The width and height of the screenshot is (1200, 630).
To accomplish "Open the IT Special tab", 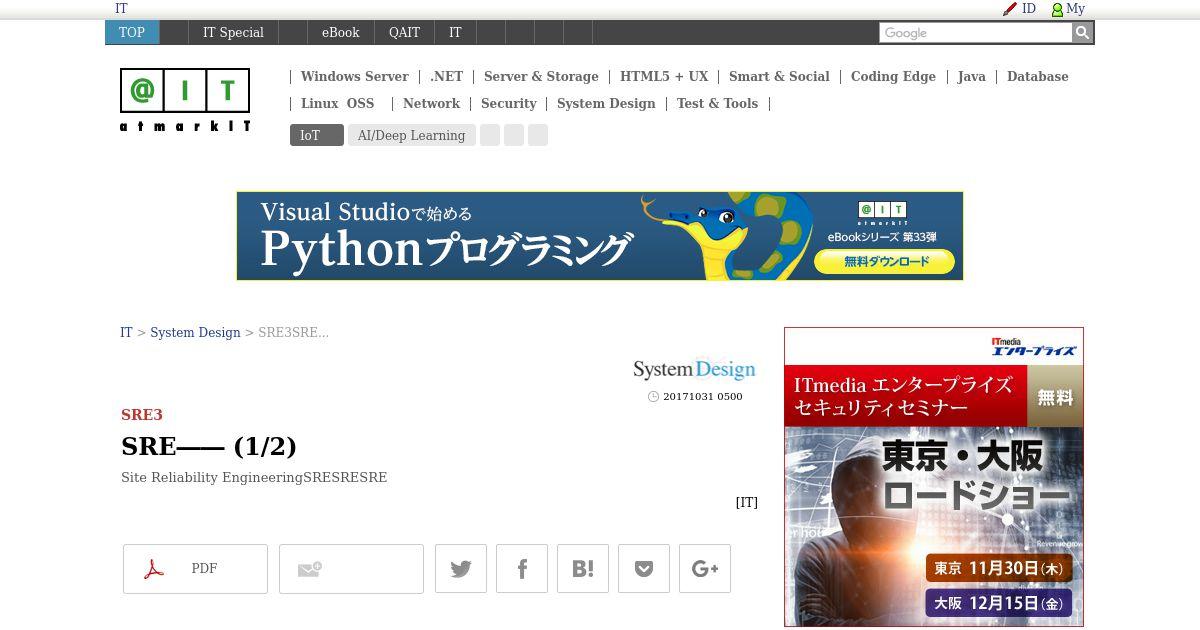I will click(x=233, y=32).
